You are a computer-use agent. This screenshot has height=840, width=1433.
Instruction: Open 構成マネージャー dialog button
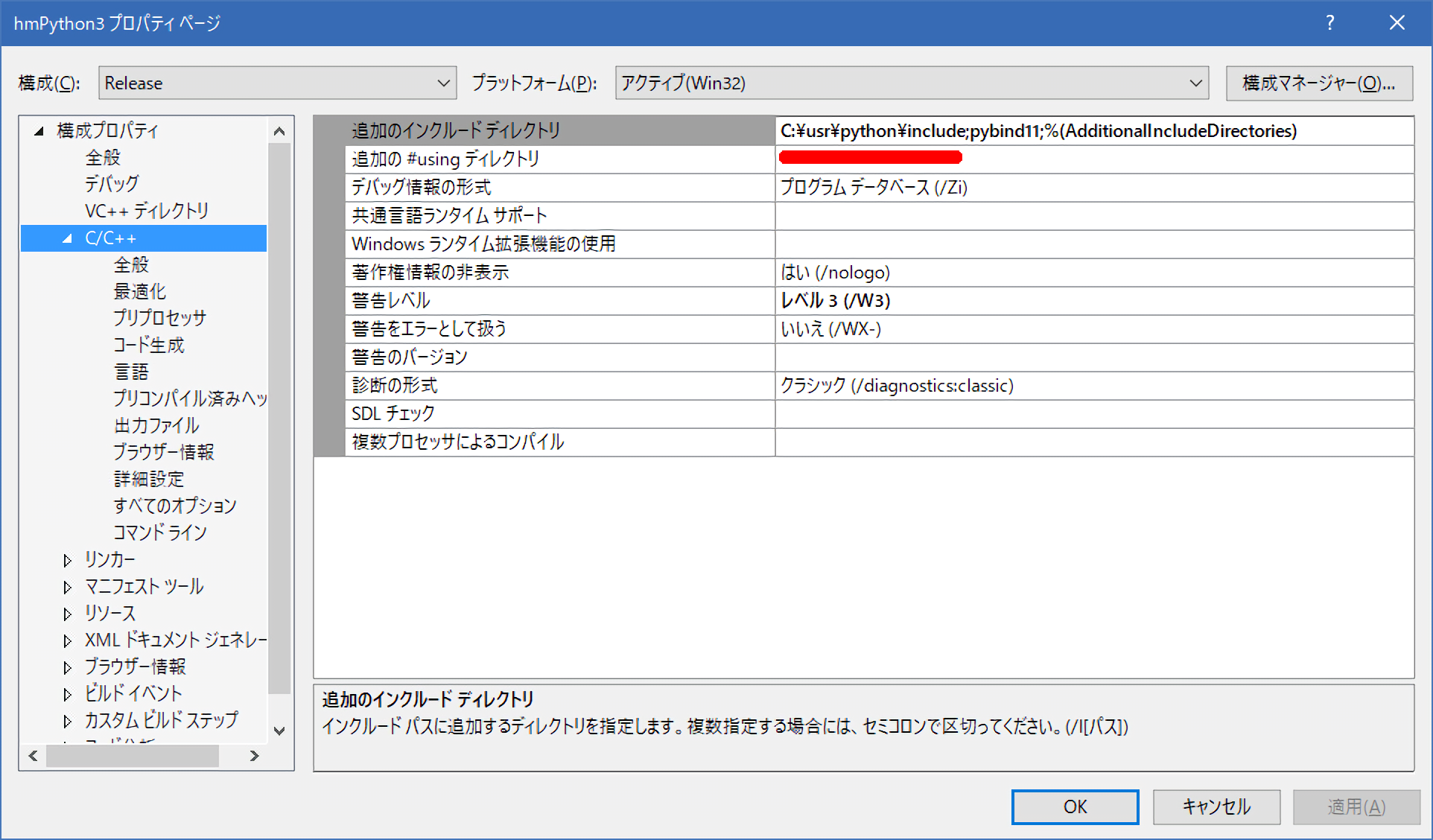point(1318,83)
